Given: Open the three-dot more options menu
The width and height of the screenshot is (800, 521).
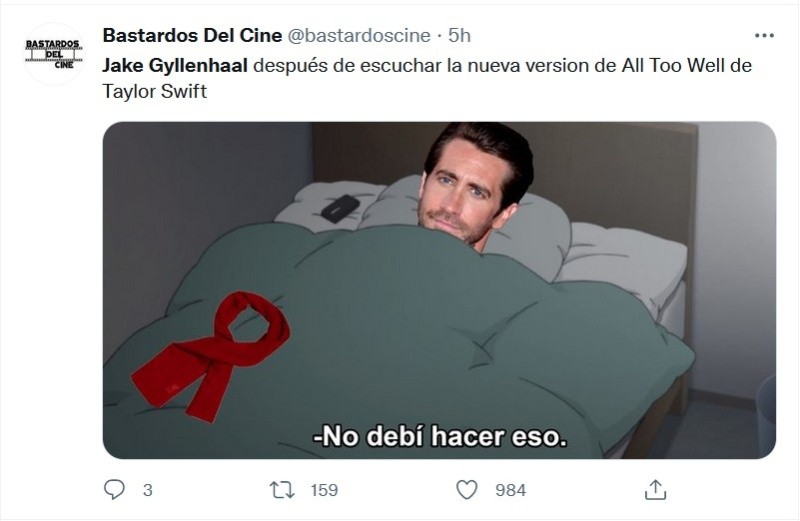Looking at the screenshot, I should pos(764,36).
